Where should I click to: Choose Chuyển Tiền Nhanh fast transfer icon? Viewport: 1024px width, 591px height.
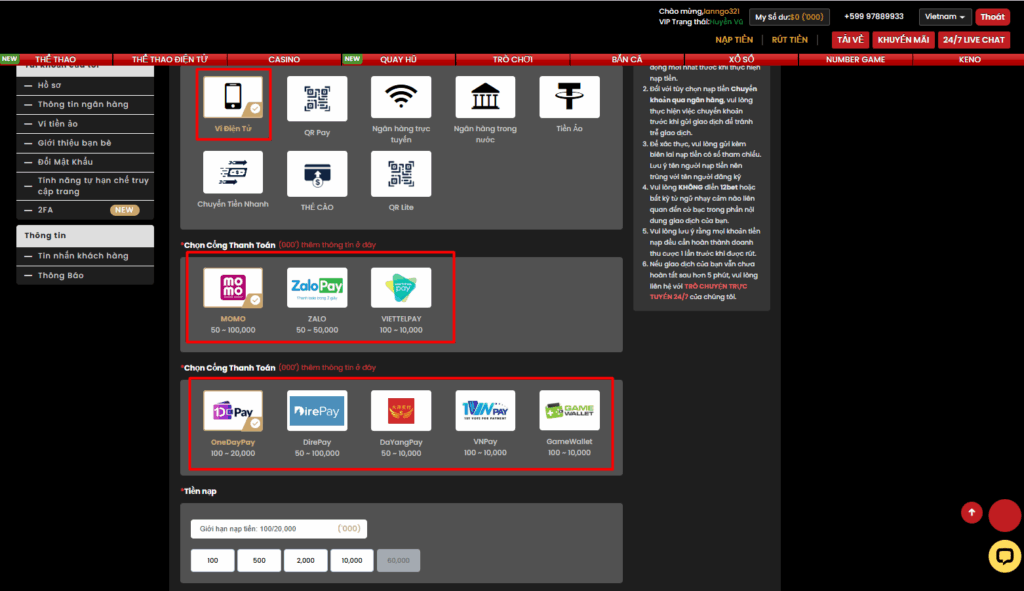pyautogui.click(x=233, y=172)
